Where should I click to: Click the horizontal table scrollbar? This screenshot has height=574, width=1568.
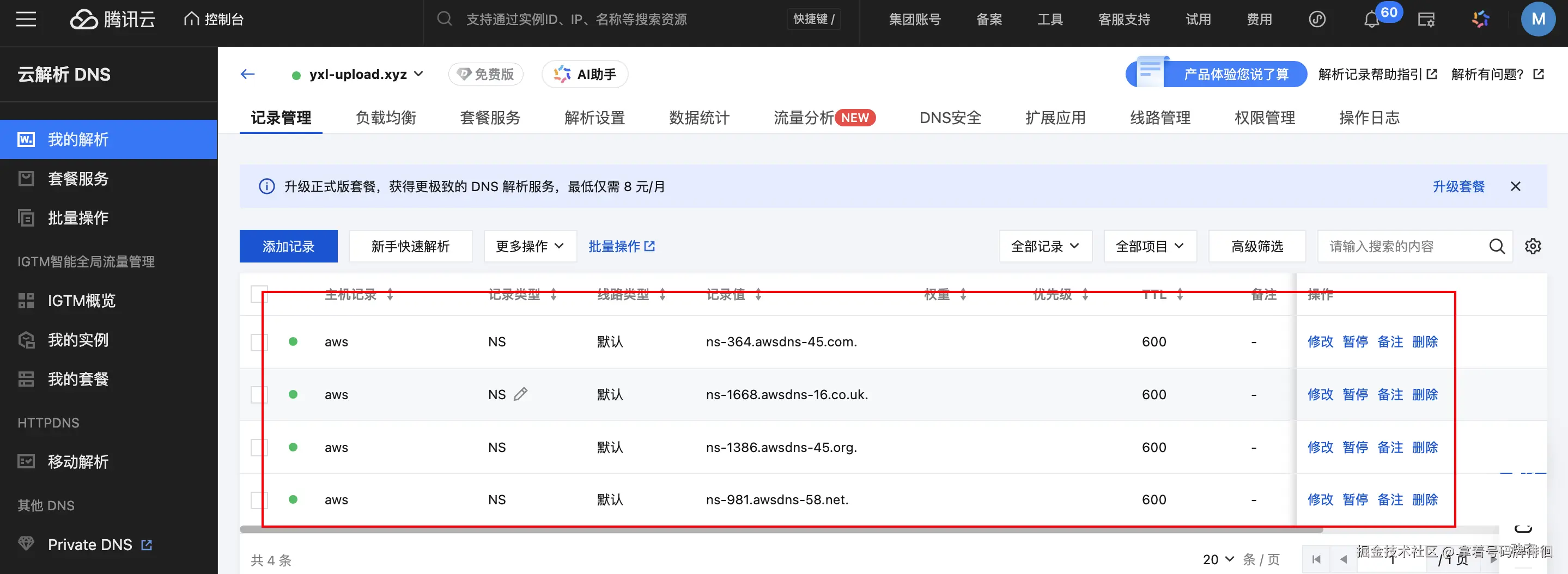pyautogui.click(x=781, y=529)
